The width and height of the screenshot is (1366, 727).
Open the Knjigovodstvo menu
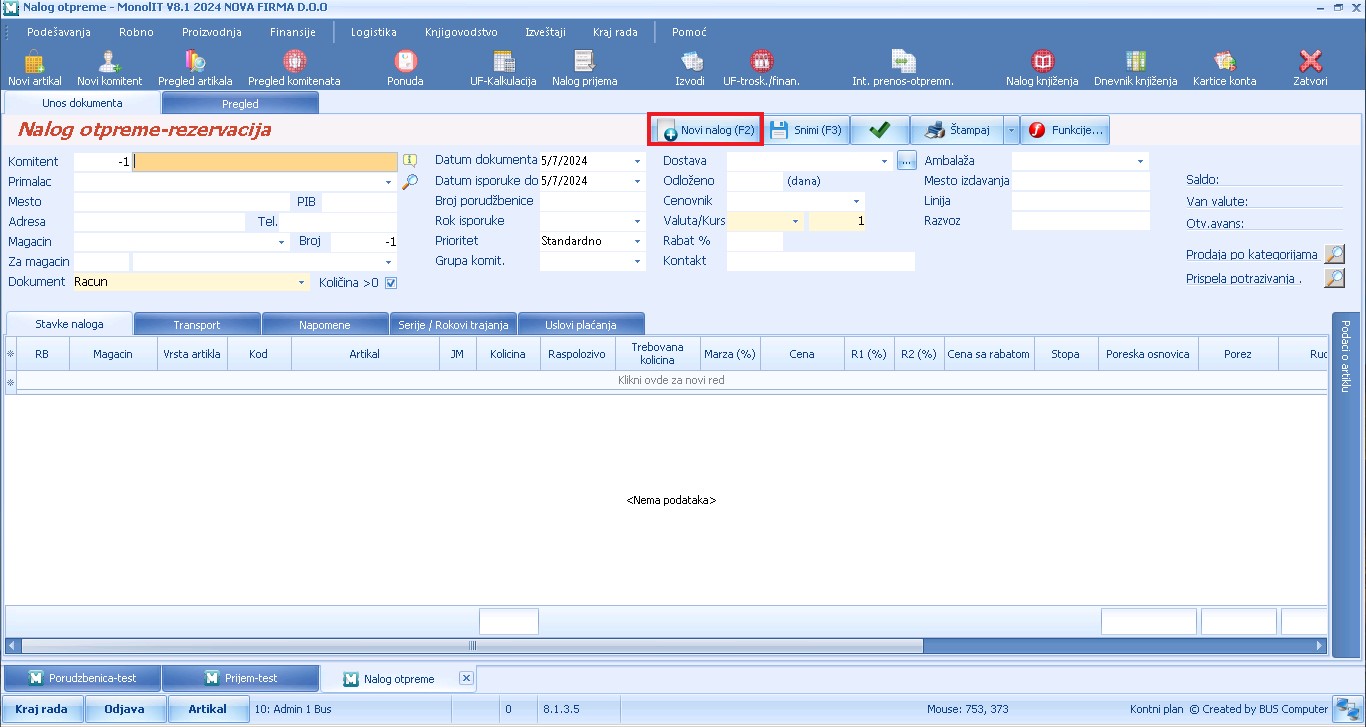461,32
